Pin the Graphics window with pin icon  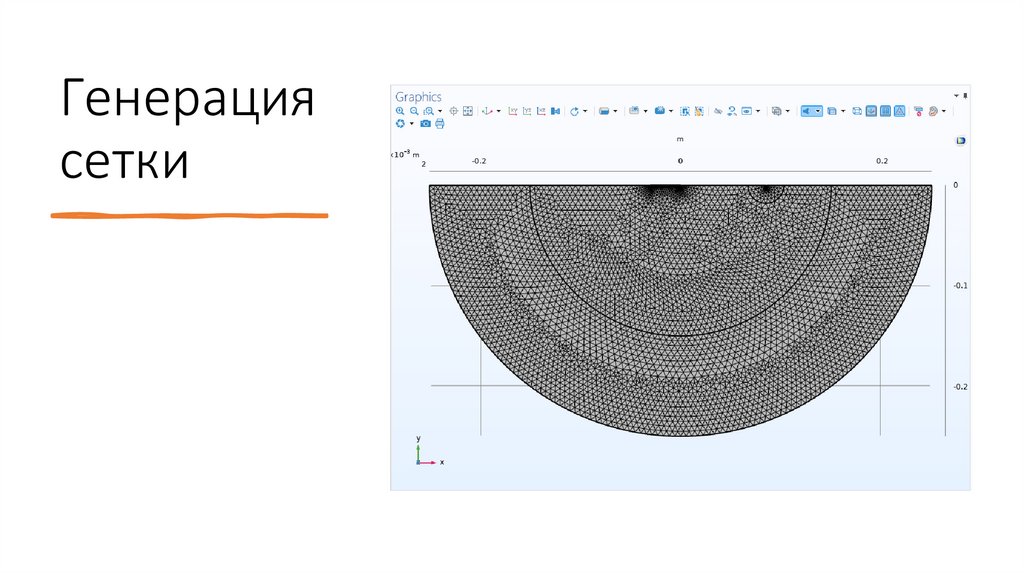(x=965, y=96)
